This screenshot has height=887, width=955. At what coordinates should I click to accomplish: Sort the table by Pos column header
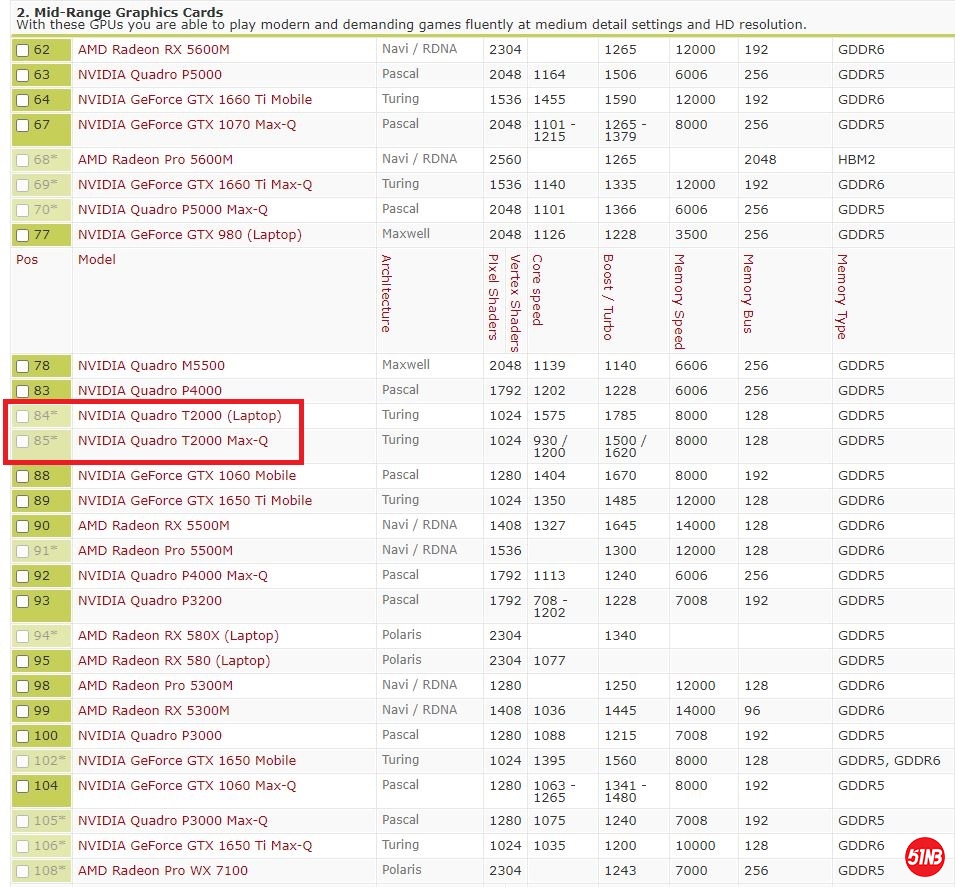pyautogui.click(x=27, y=260)
